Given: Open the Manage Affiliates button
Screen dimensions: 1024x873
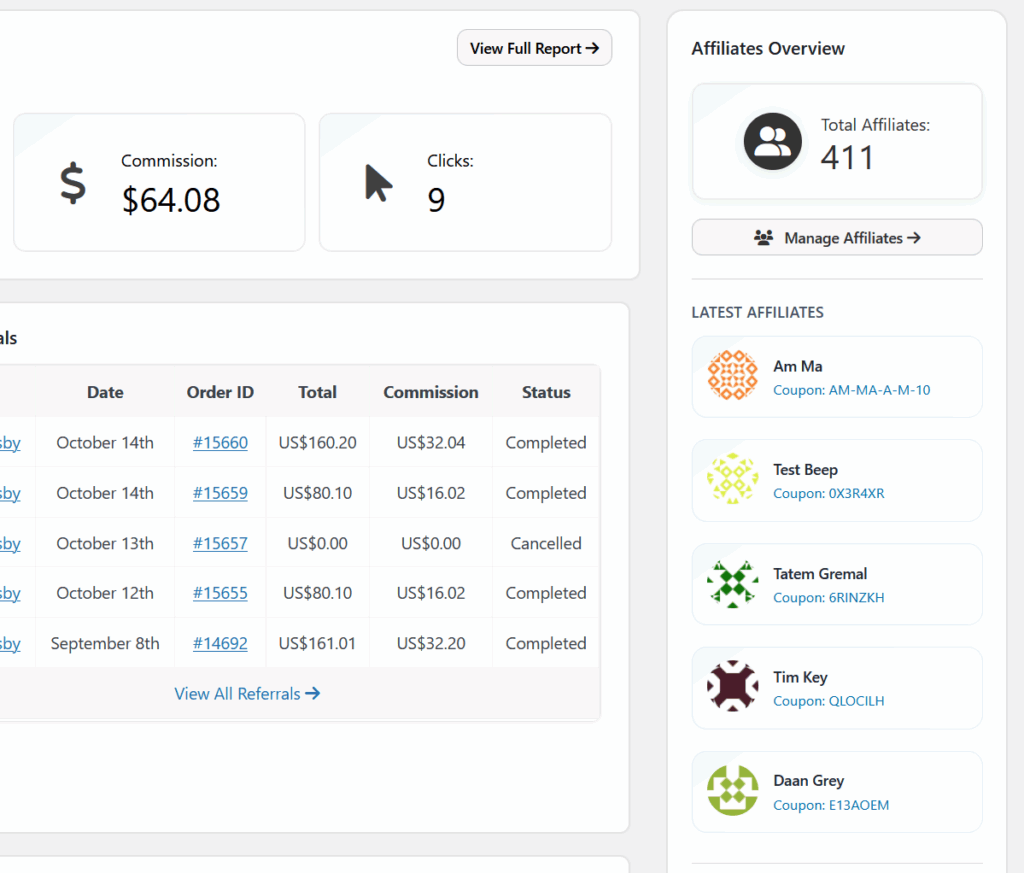Looking at the screenshot, I should (x=837, y=238).
